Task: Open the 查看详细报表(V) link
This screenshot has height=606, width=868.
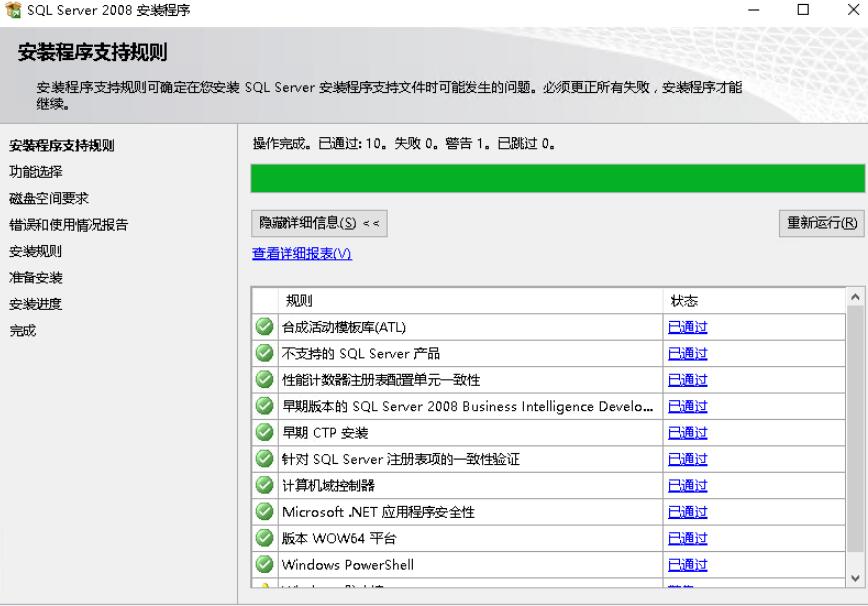Action: point(302,253)
